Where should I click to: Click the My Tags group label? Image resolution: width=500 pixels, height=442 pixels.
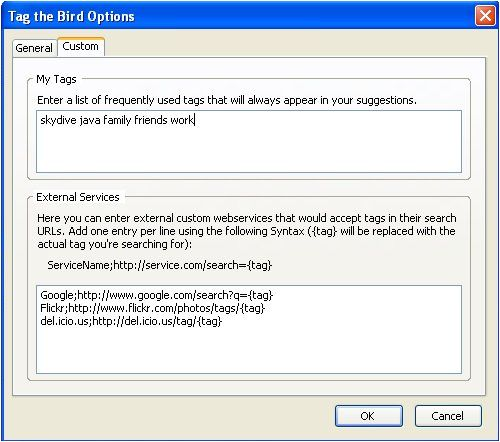point(56,79)
